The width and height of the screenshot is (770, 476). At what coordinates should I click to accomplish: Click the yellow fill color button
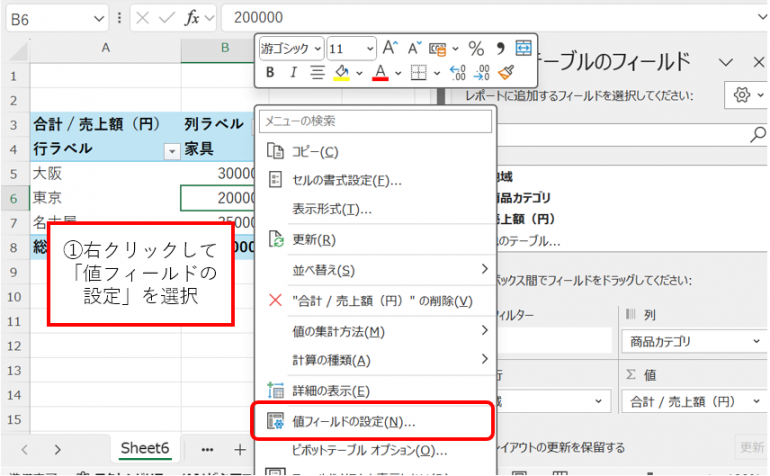pyautogui.click(x=341, y=72)
